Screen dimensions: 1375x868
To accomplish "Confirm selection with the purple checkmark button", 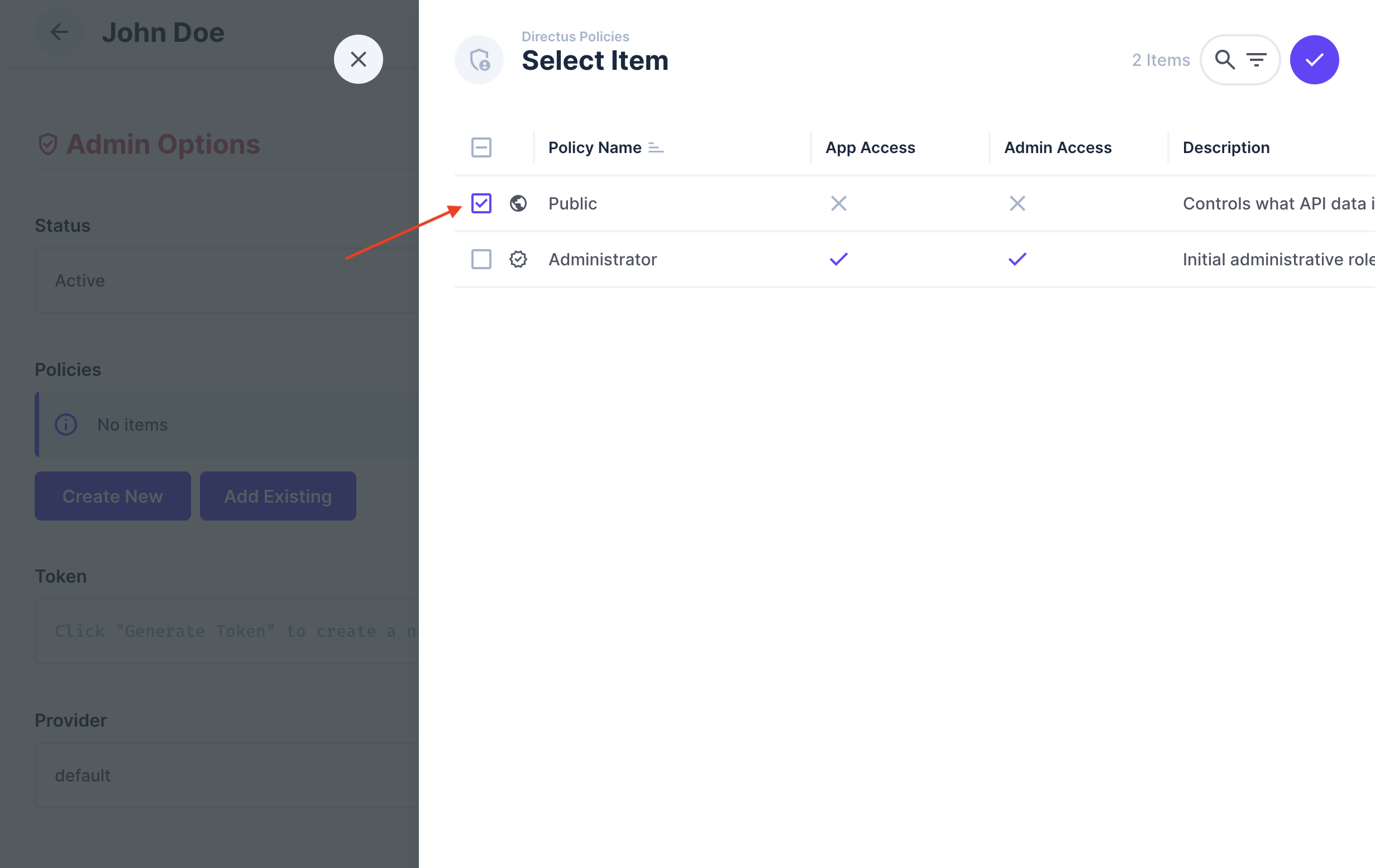I will (1314, 59).
